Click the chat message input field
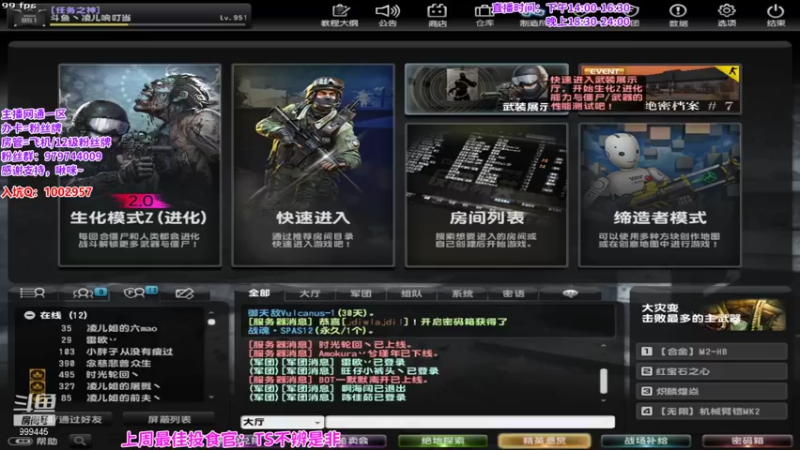Image resolution: width=800 pixels, height=450 pixels. click(x=470, y=422)
